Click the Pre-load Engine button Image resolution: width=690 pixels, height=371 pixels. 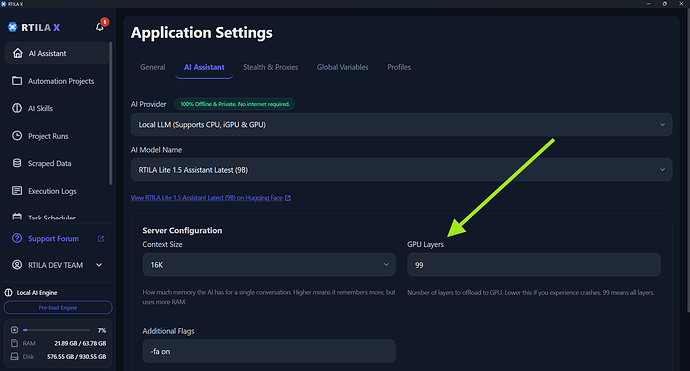tap(58, 308)
